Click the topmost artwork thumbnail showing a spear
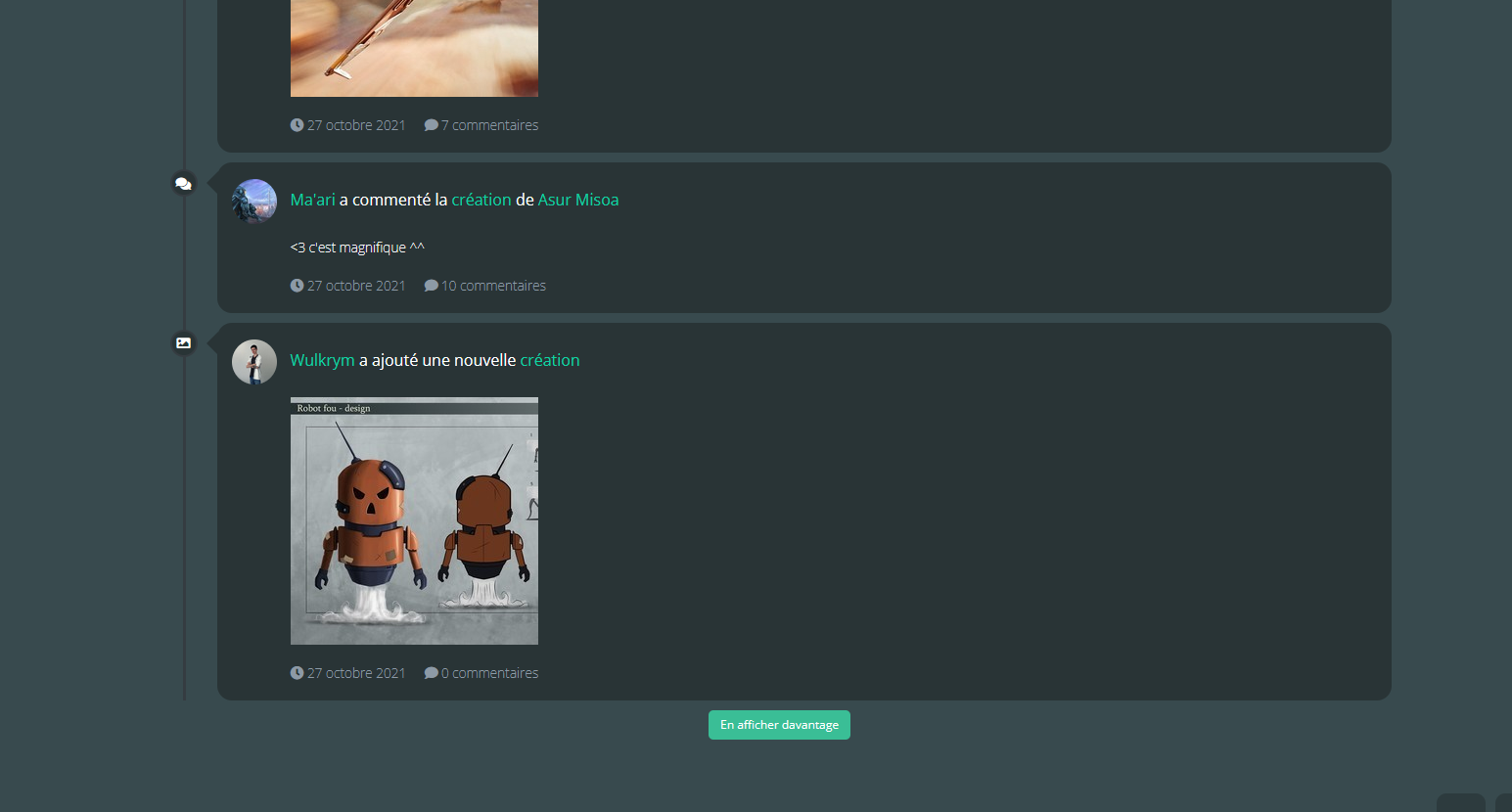 413,49
